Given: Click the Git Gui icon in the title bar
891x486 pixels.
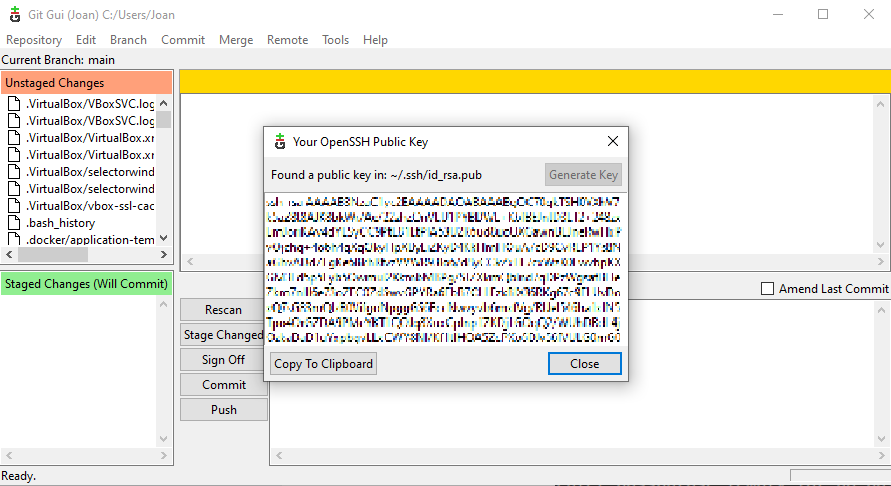Looking at the screenshot, I should [15, 14].
